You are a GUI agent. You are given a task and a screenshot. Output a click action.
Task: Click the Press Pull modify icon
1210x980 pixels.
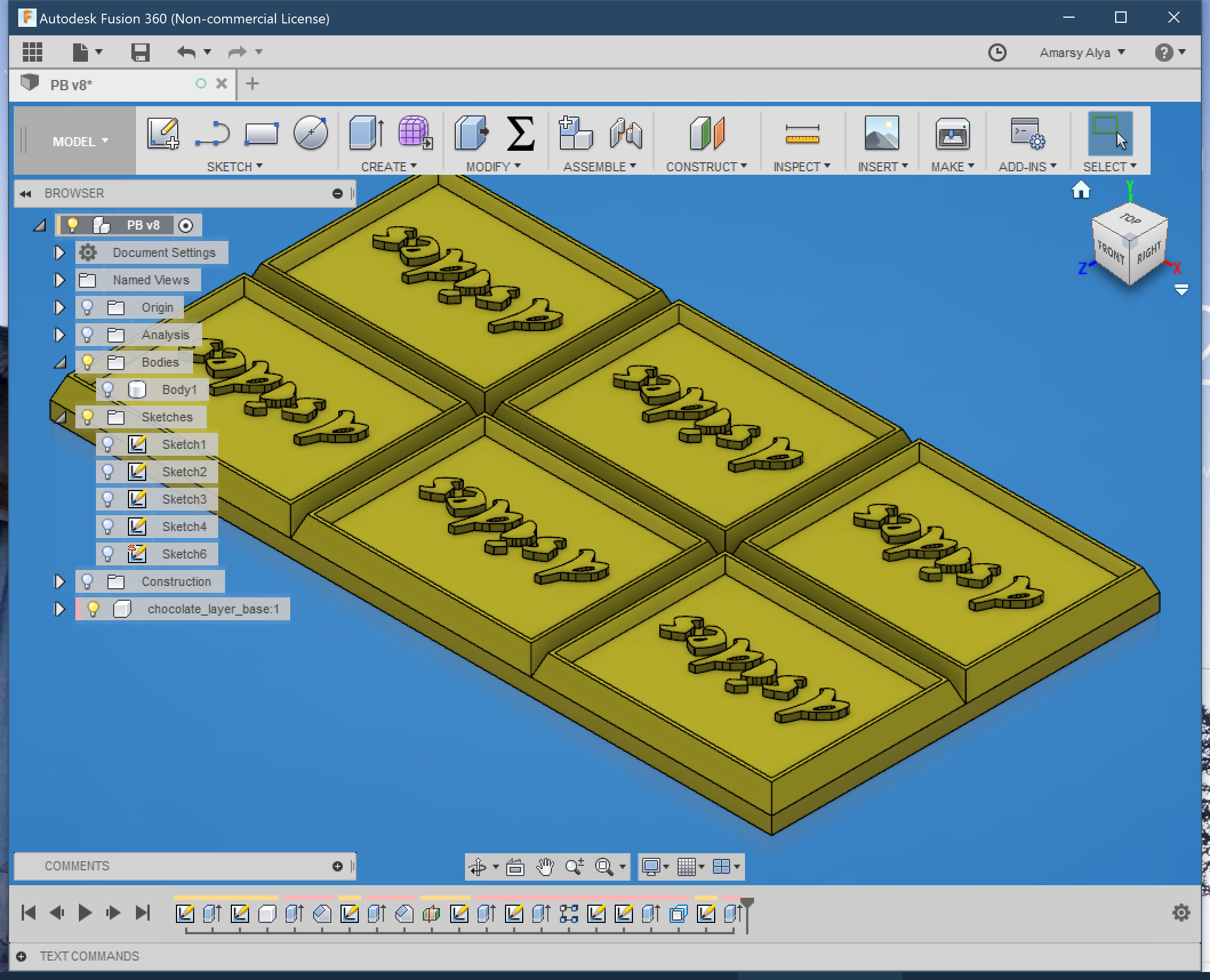pos(471,134)
